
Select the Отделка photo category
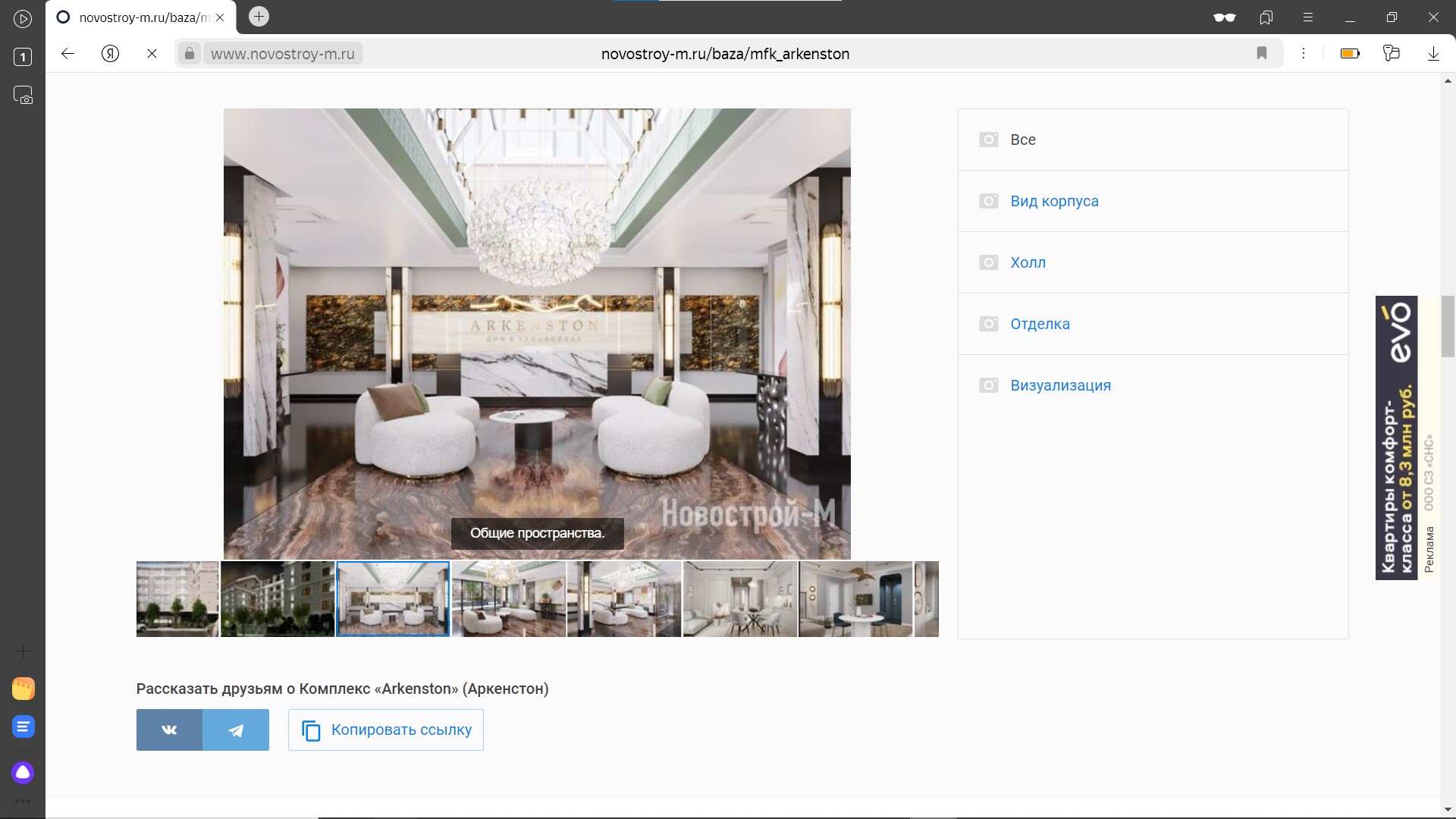coord(1153,324)
